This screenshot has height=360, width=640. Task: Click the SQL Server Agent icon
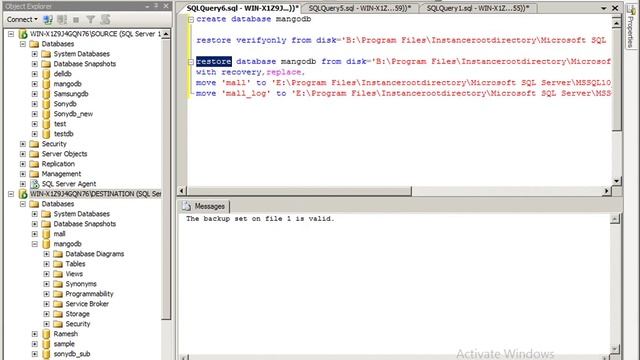click(x=35, y=184)
